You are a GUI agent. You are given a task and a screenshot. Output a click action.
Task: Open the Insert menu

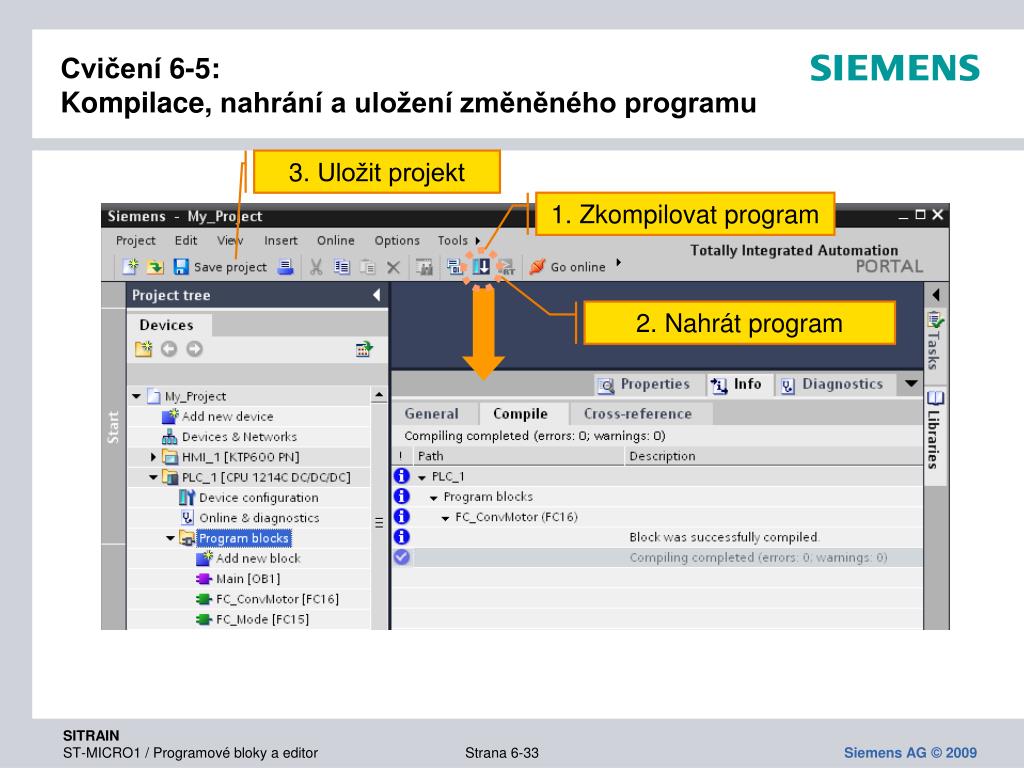(x=280, y=240)
